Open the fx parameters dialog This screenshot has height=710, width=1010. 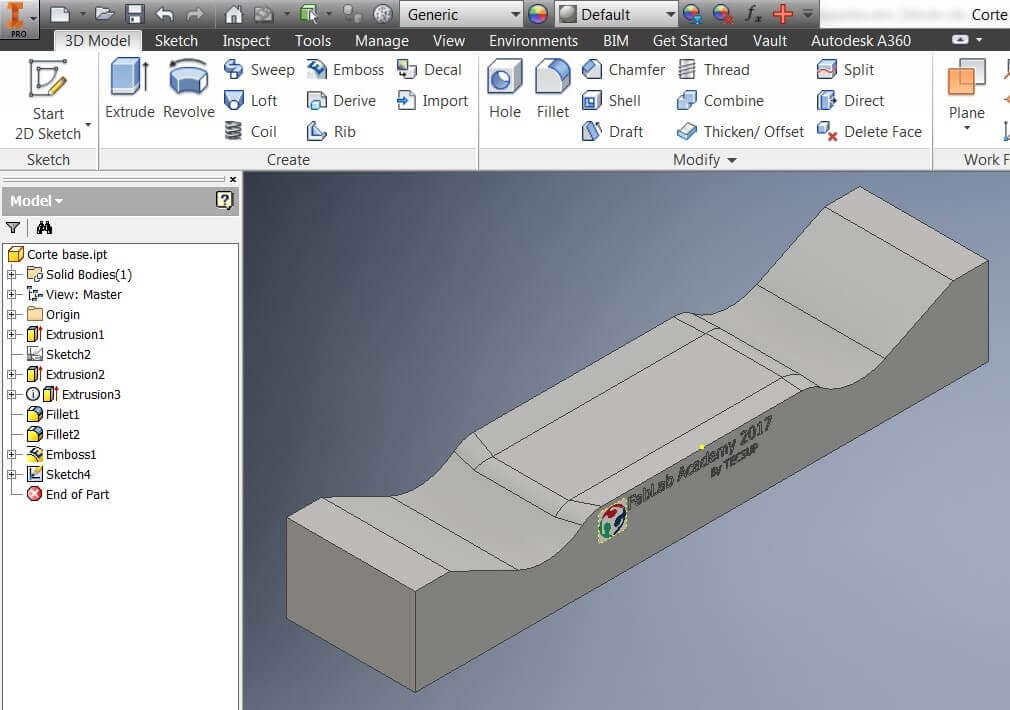(x=752, y=14)
